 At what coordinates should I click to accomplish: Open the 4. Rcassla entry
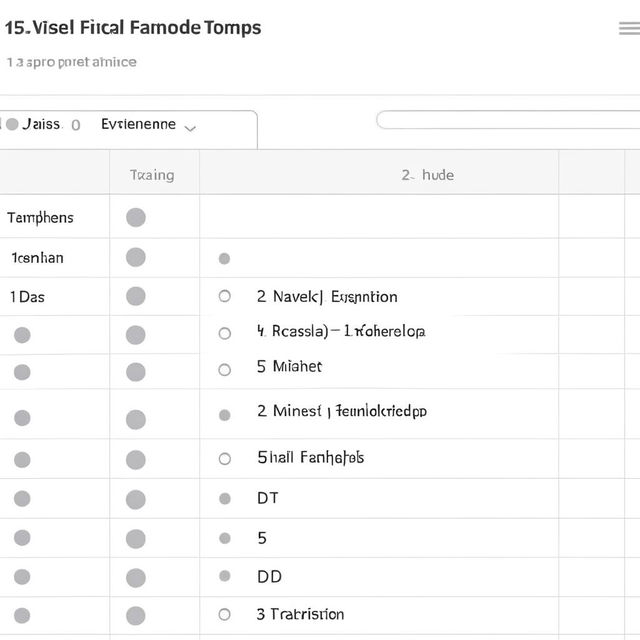pos(341,331)
